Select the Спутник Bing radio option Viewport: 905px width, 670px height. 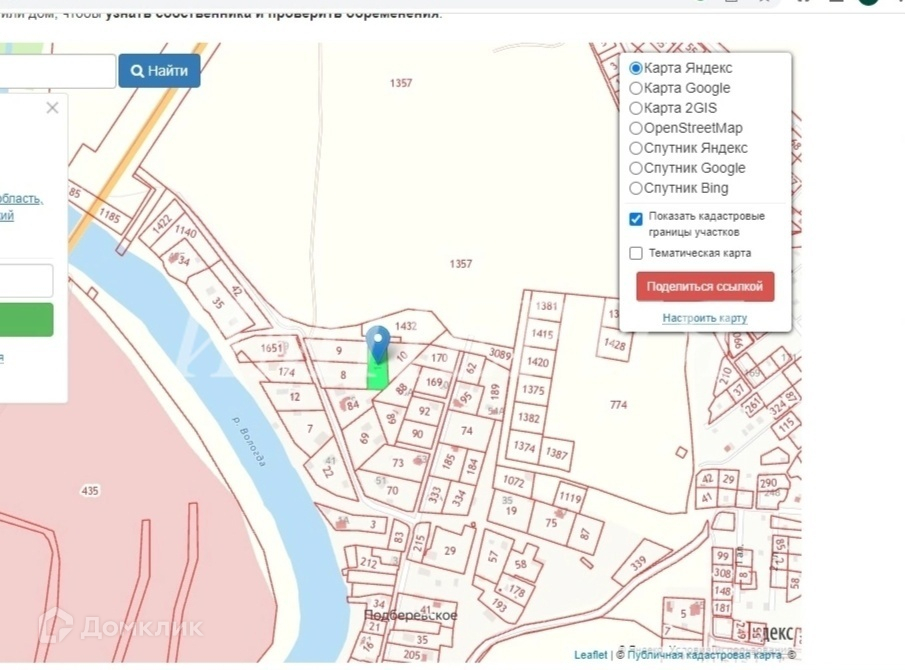[635, 188]
